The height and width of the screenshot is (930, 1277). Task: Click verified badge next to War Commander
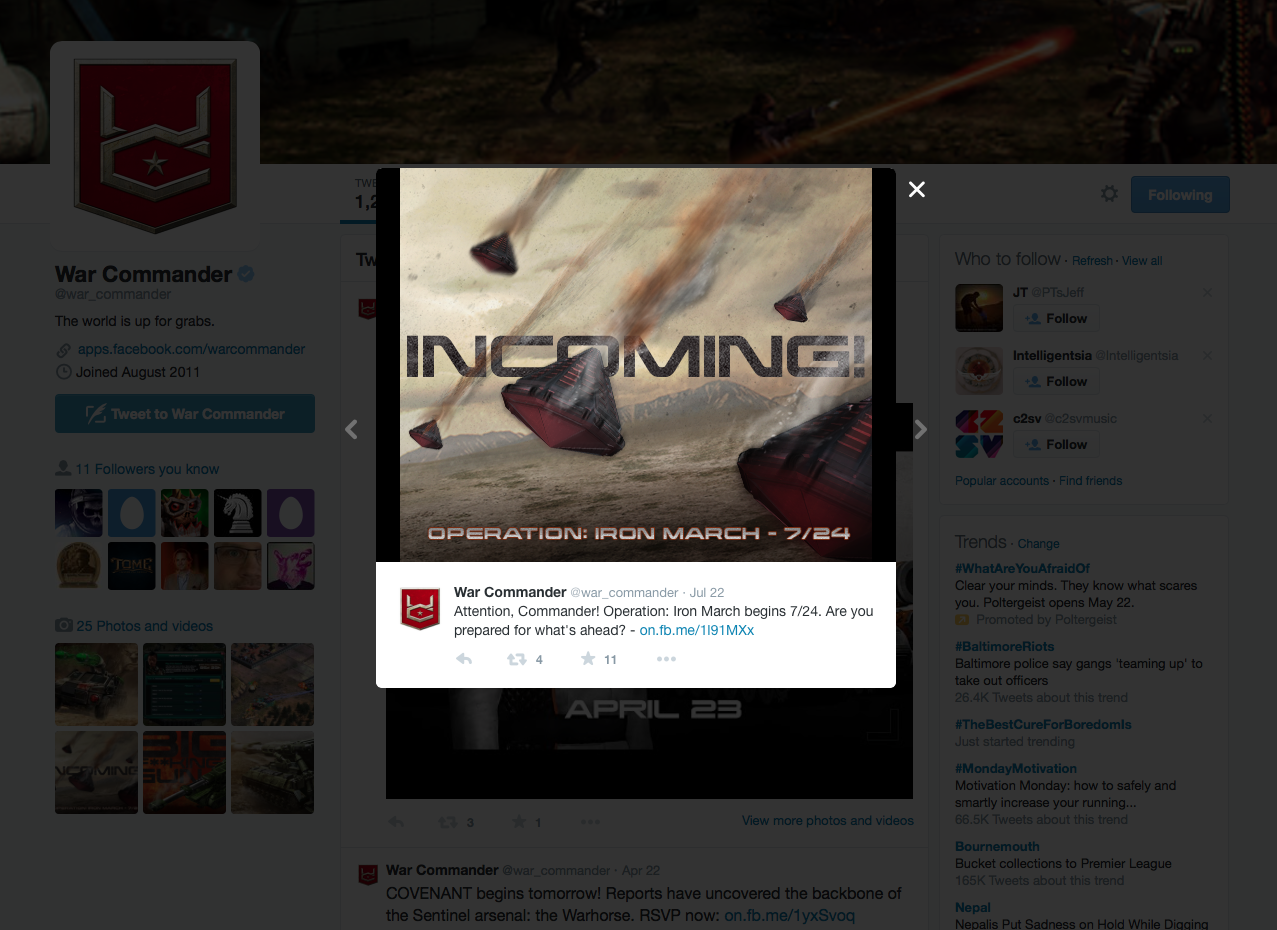point(246,274)
